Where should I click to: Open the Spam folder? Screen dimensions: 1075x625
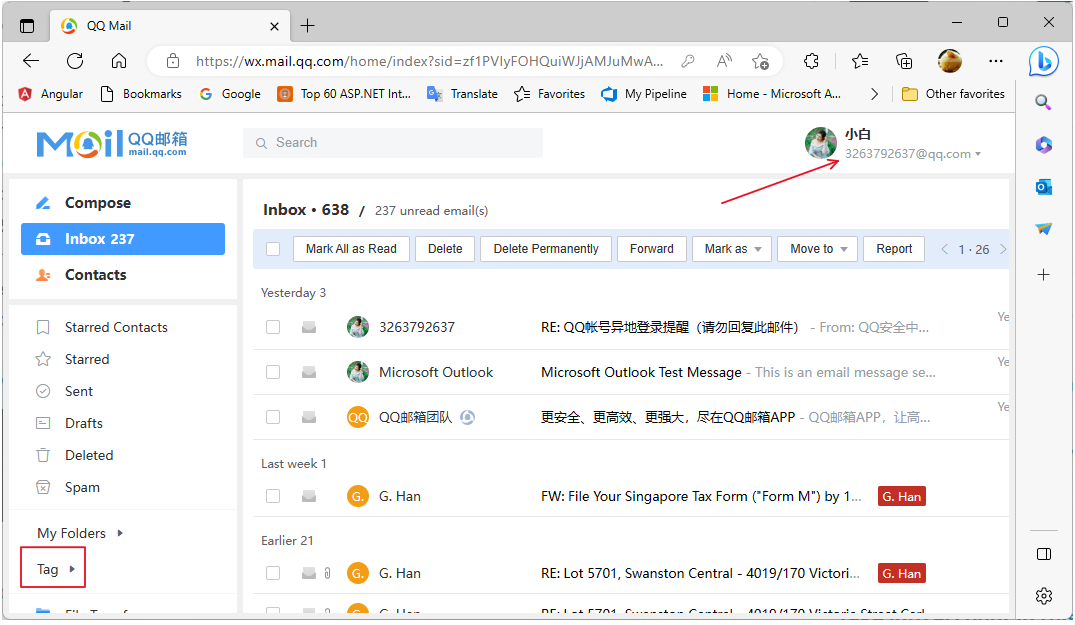coord(82,487)
